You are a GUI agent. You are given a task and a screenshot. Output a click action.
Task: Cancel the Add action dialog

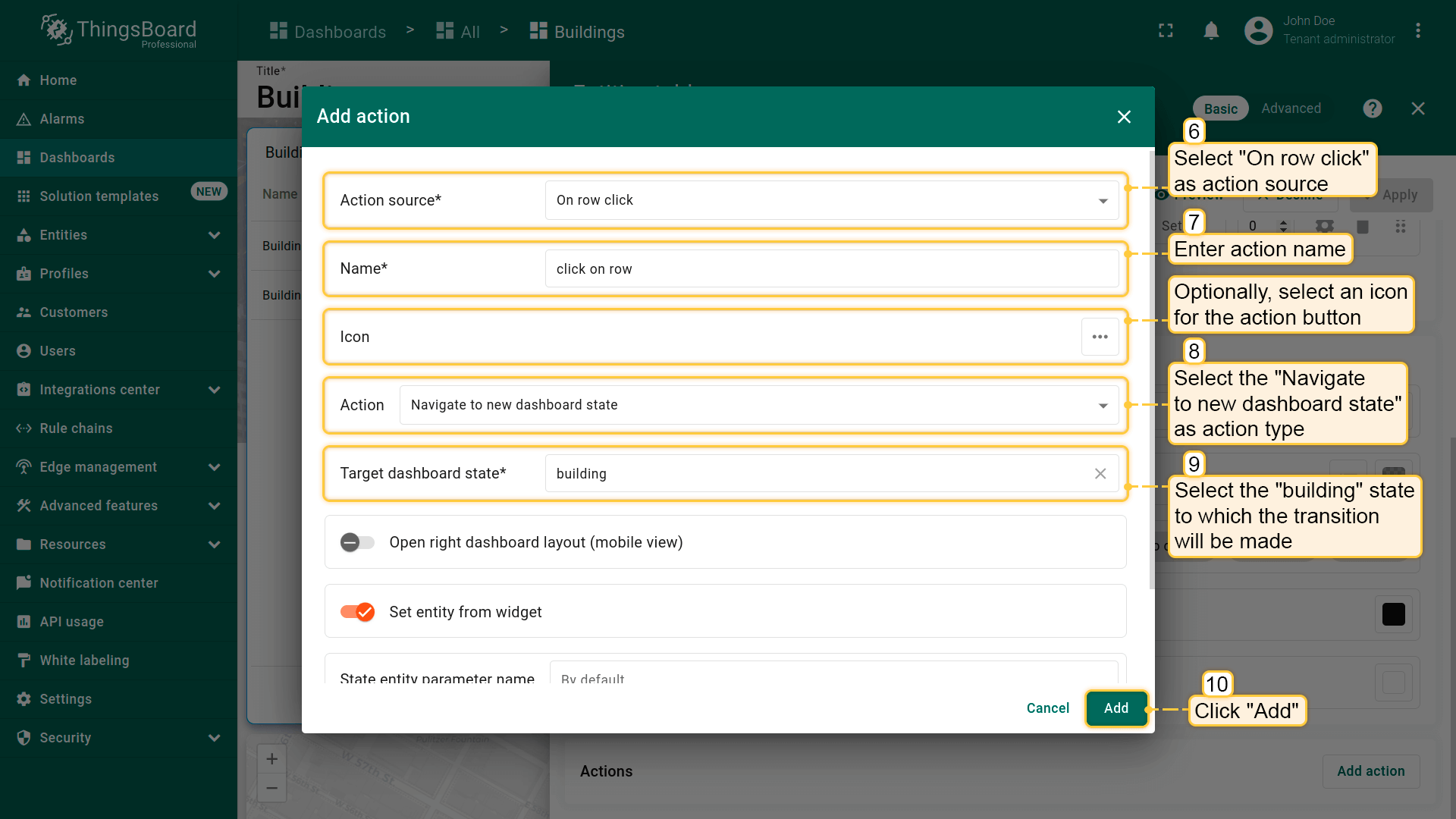1047,708
